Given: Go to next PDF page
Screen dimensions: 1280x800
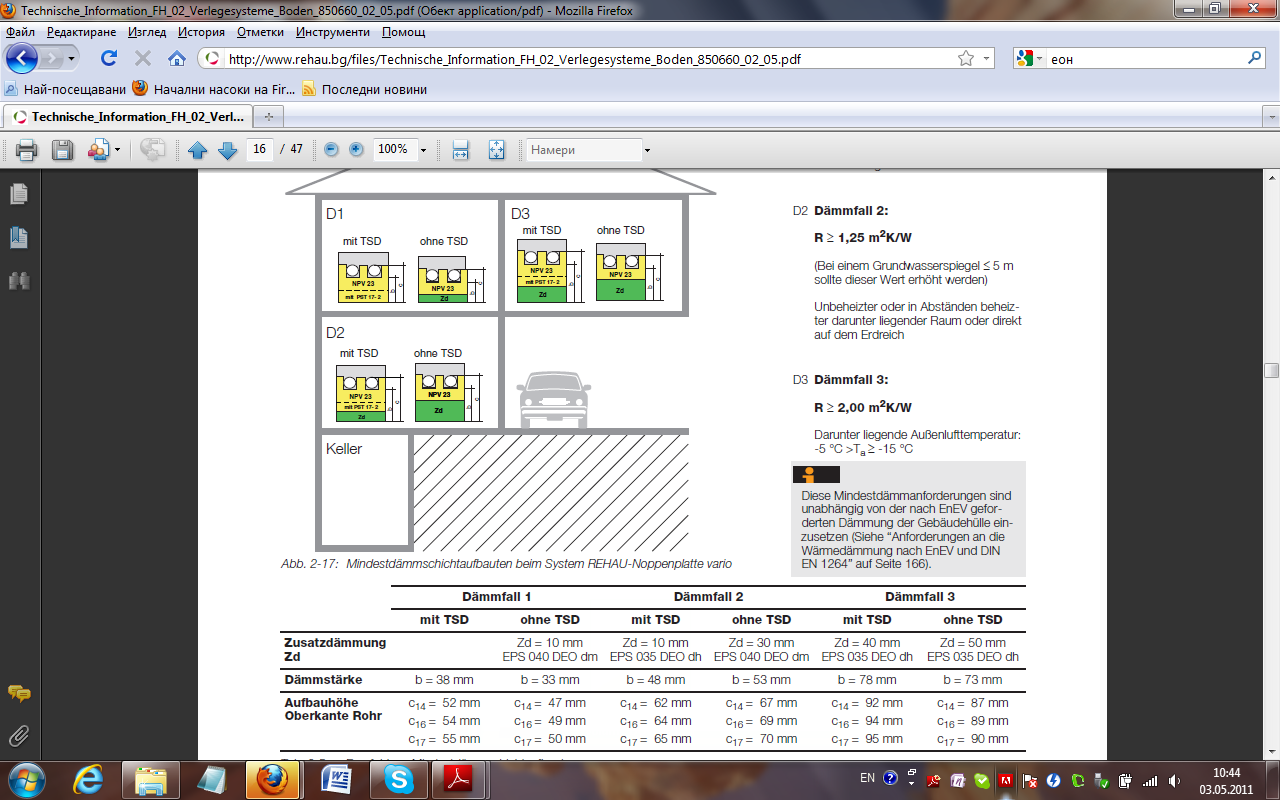Looking at the screenshot, I should pyautogui.click(x=227, y=150).
